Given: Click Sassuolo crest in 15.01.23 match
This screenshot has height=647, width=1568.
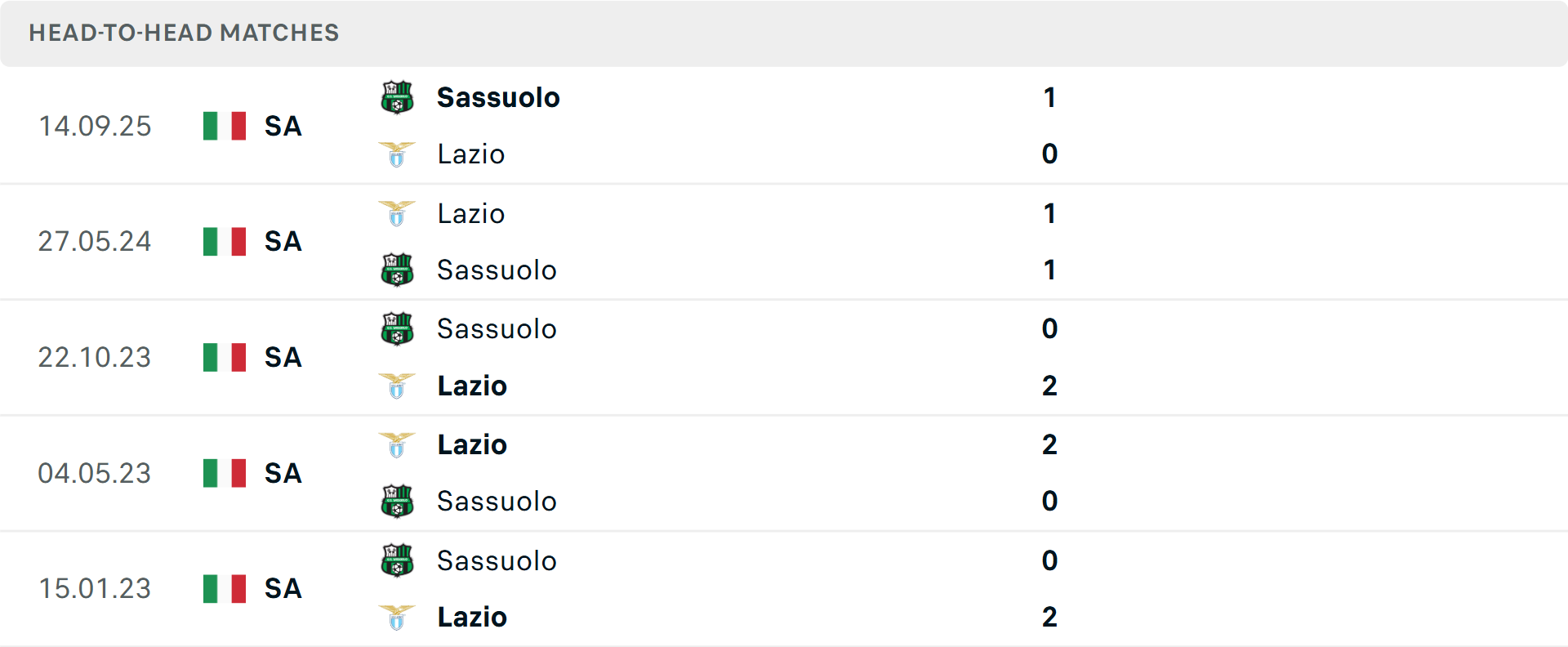Looking at the screenshot, I should point(398,560).
